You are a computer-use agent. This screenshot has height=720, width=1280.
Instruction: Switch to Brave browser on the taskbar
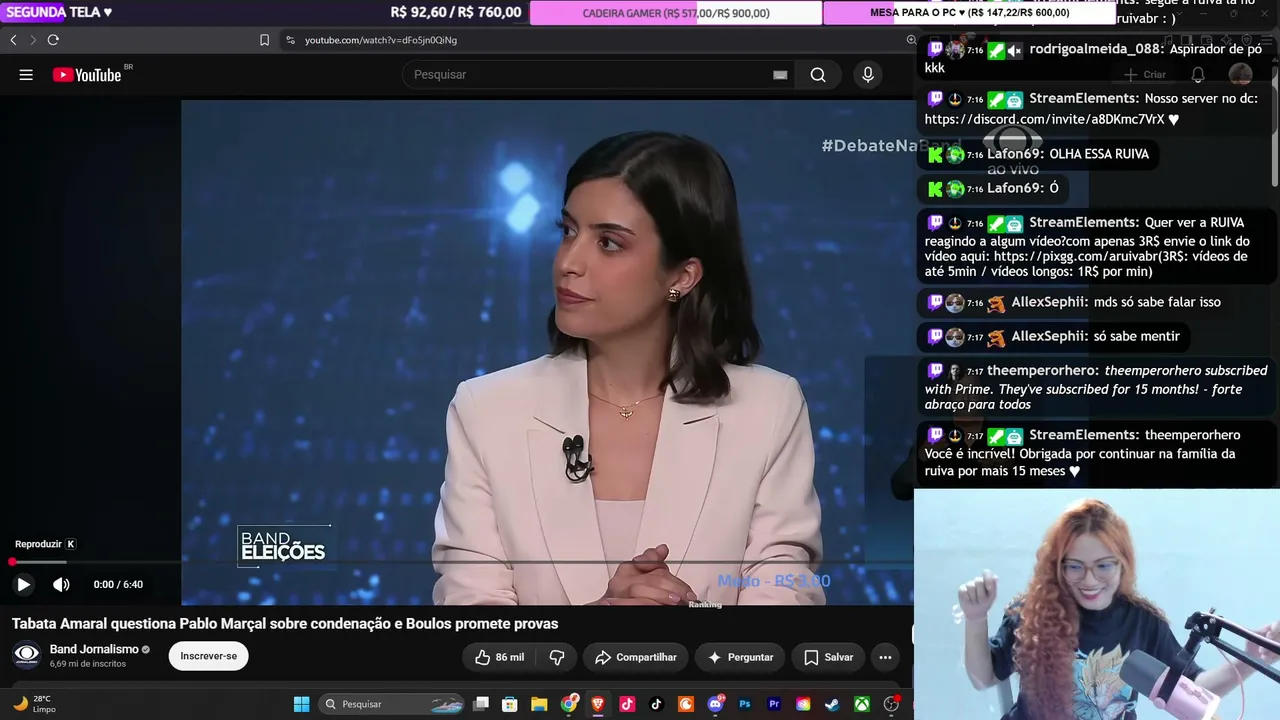[598, 704]
